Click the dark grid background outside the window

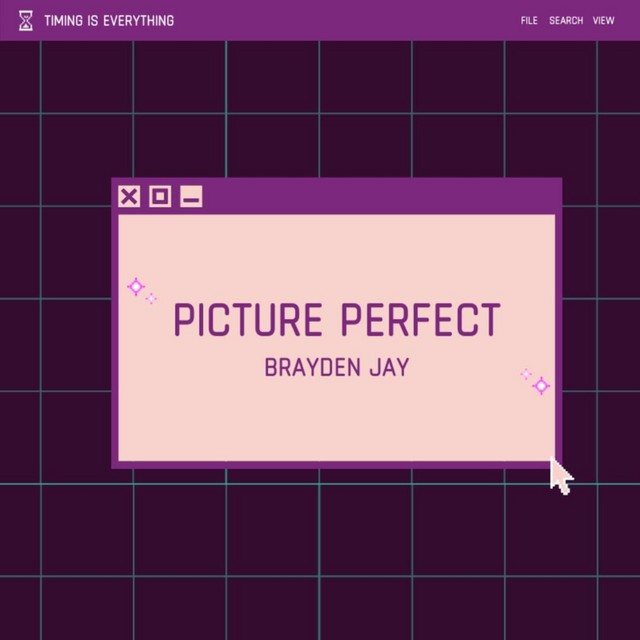320,560
